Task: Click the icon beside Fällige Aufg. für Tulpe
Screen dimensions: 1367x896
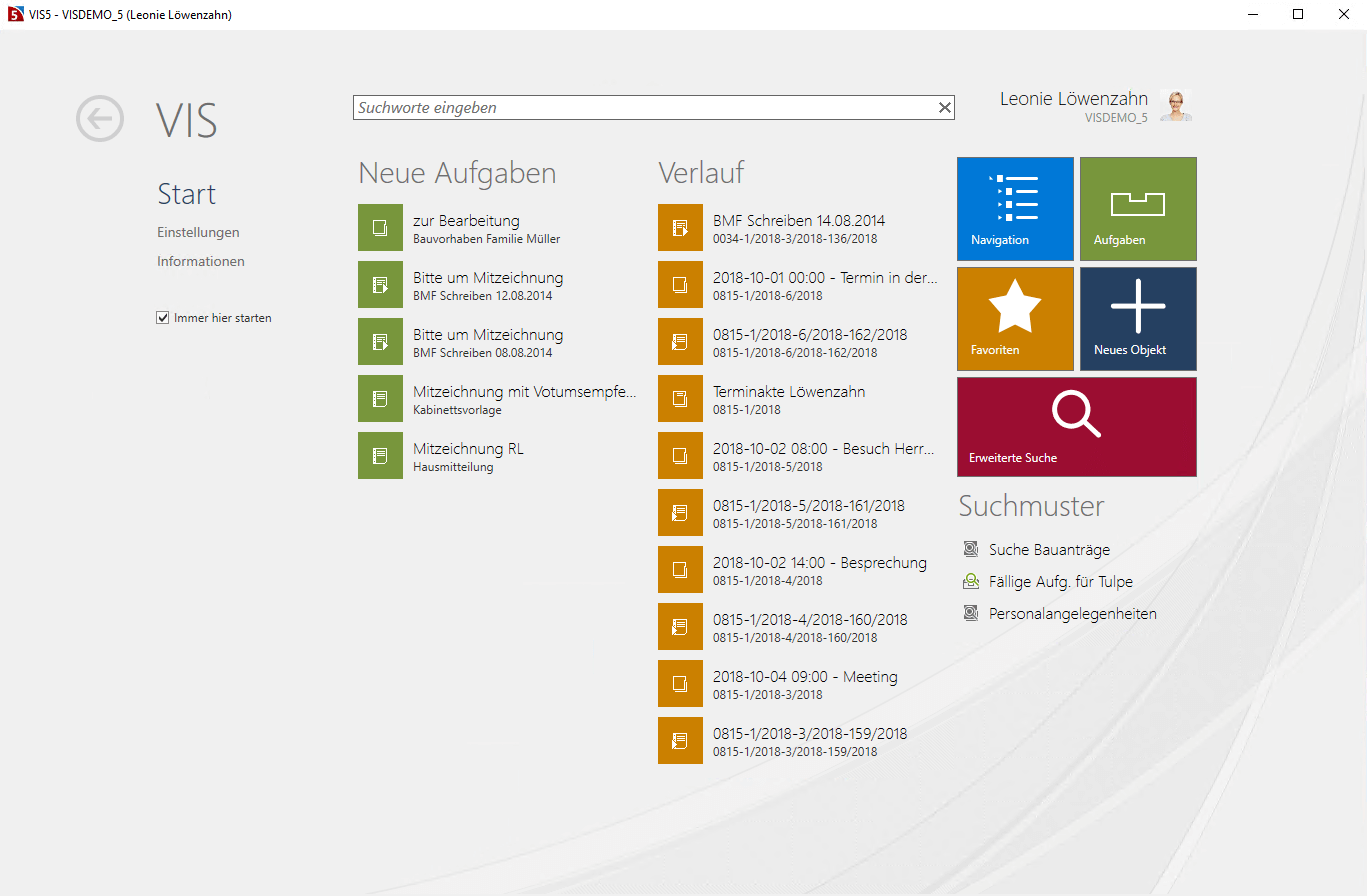Action: pyautogui.click(x=970, y=581)
